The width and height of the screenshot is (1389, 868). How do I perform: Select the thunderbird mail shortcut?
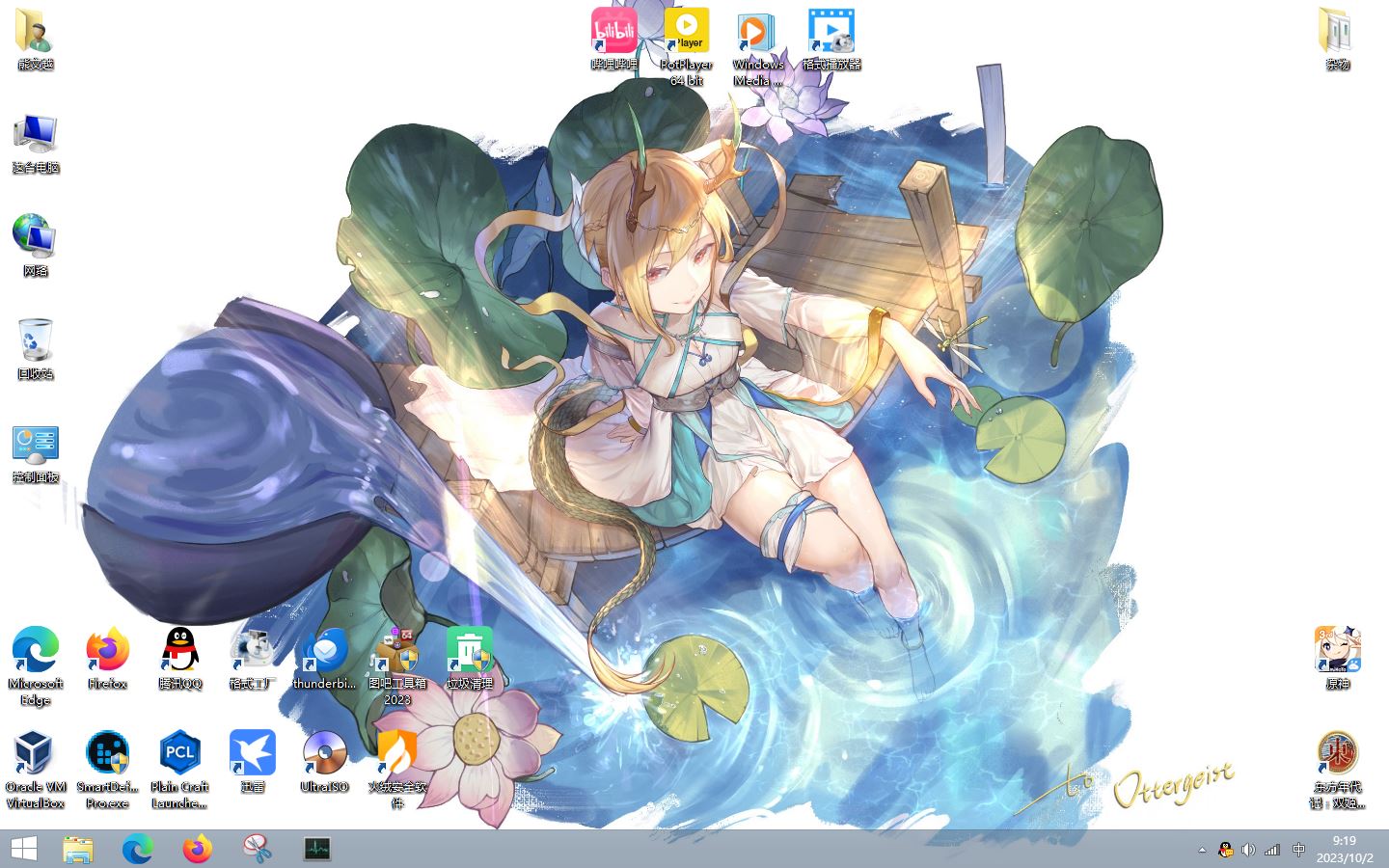(x=324, y=651)
